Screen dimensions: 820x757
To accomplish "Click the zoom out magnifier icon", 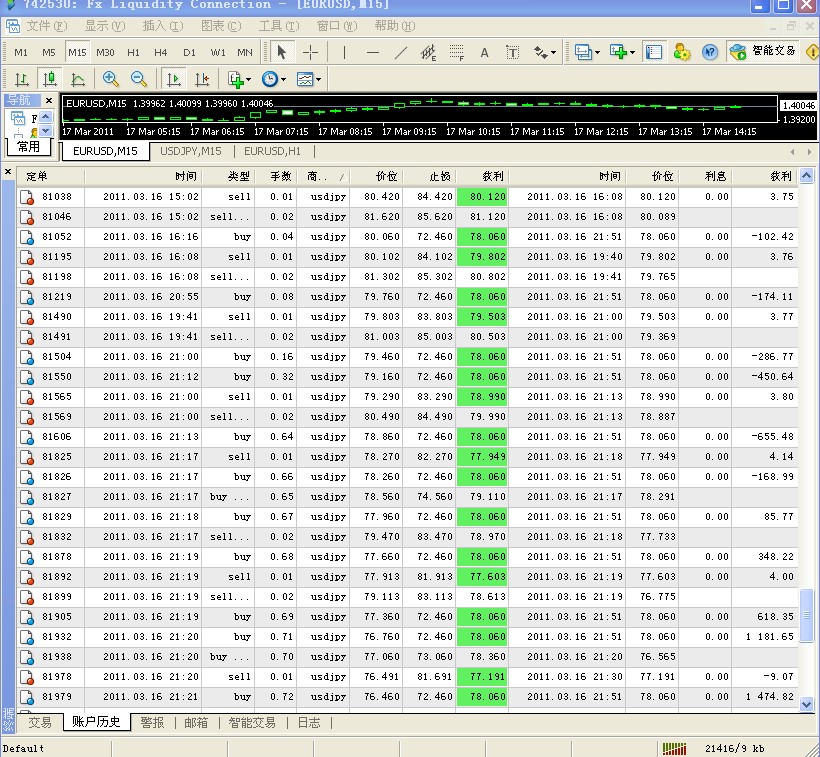I will [x=139, y=79].
